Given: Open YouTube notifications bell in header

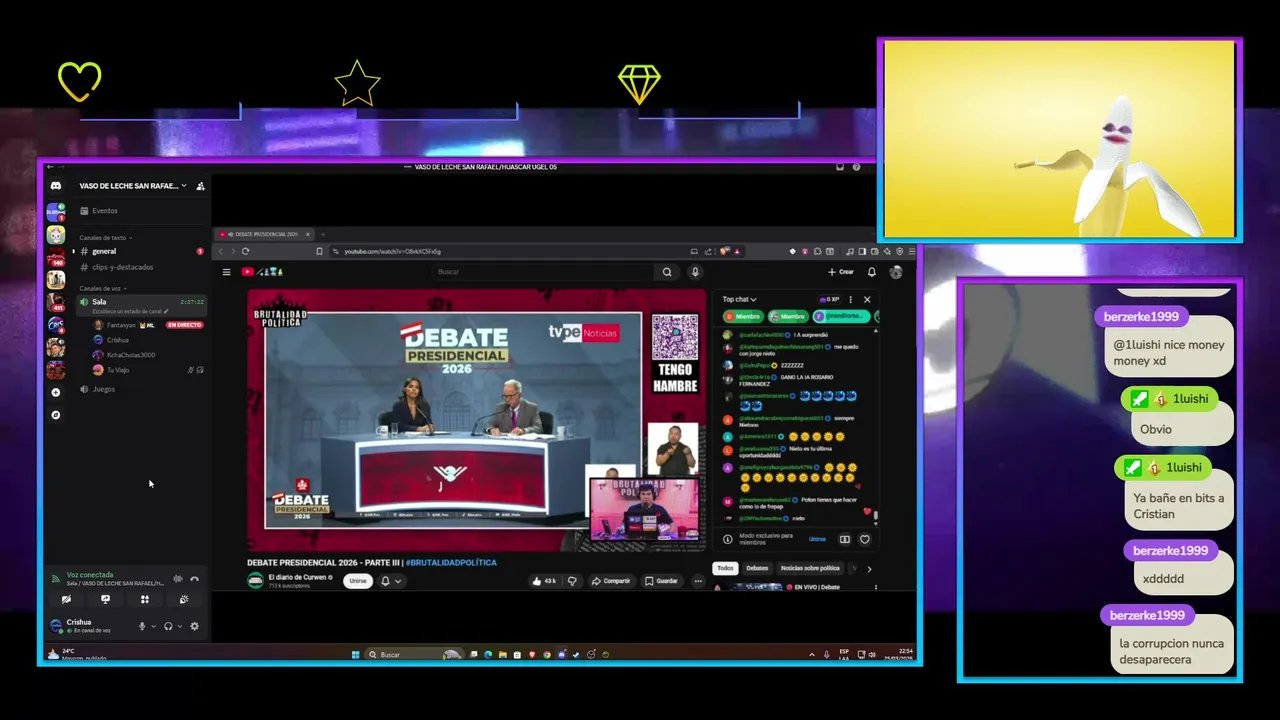Looking at the screenshot, I should click(872, 272).
